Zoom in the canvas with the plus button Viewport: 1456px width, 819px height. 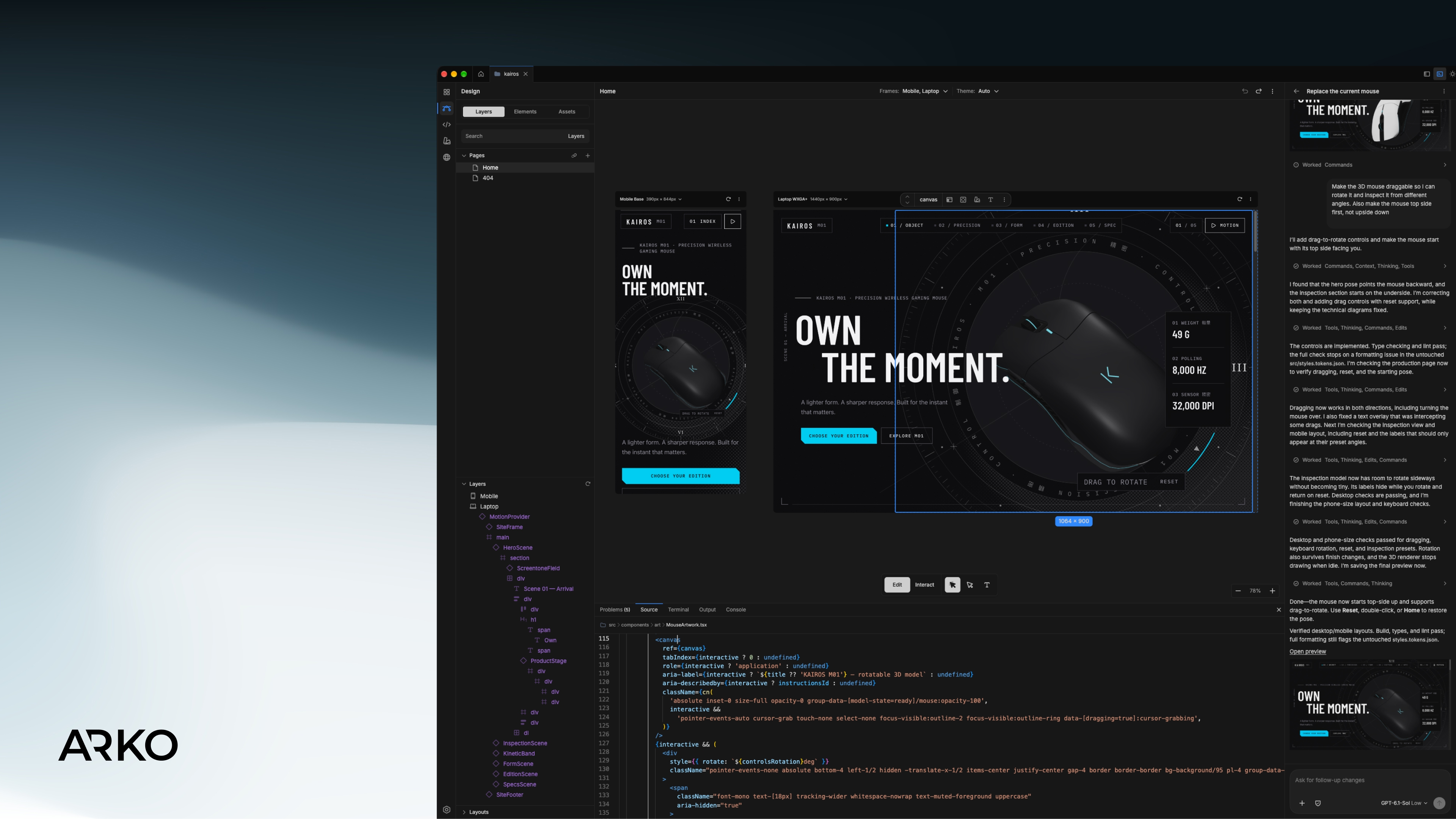(x=1272, y=591)
